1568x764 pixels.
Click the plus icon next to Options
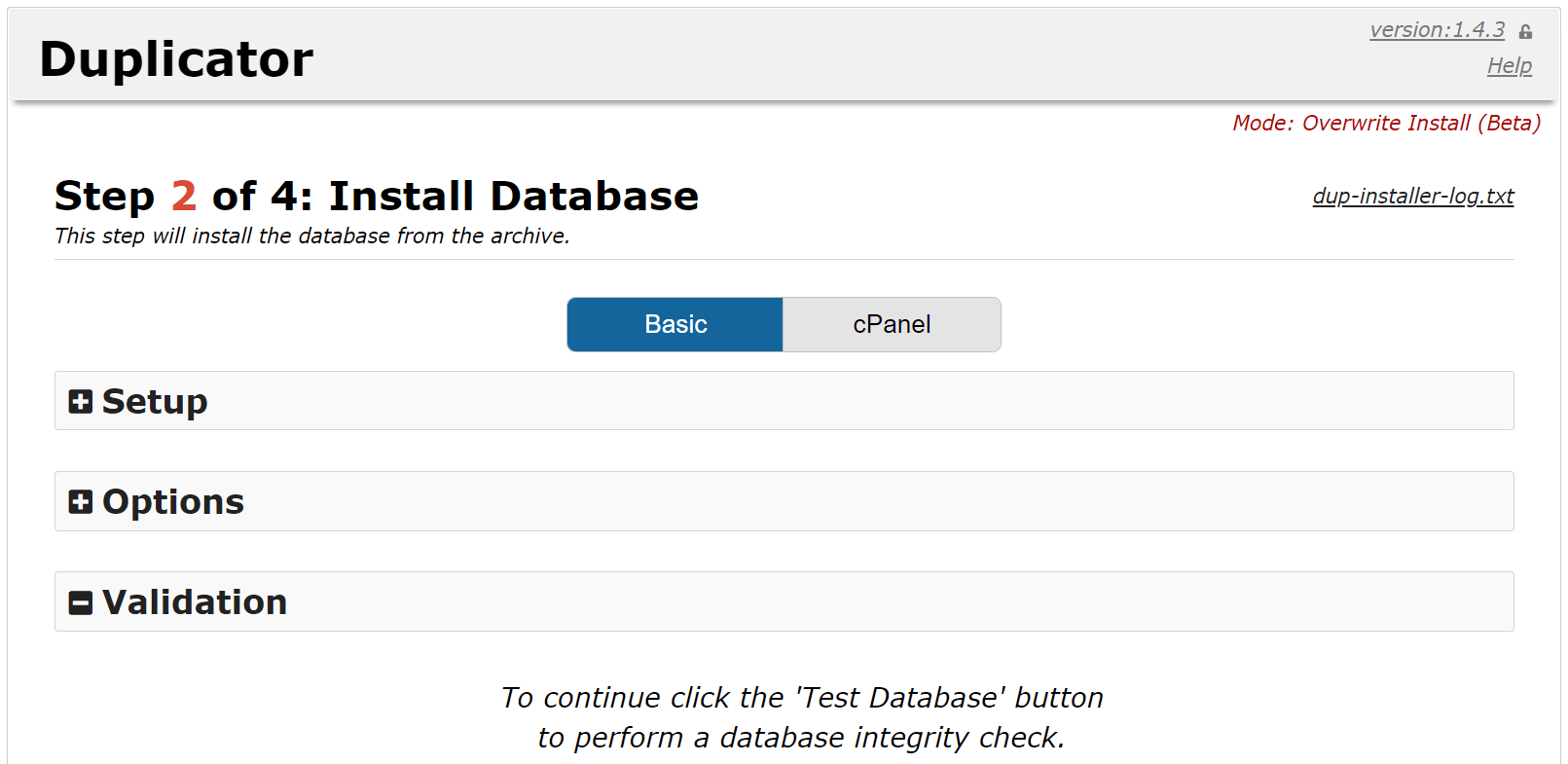(x=81, y=501)
